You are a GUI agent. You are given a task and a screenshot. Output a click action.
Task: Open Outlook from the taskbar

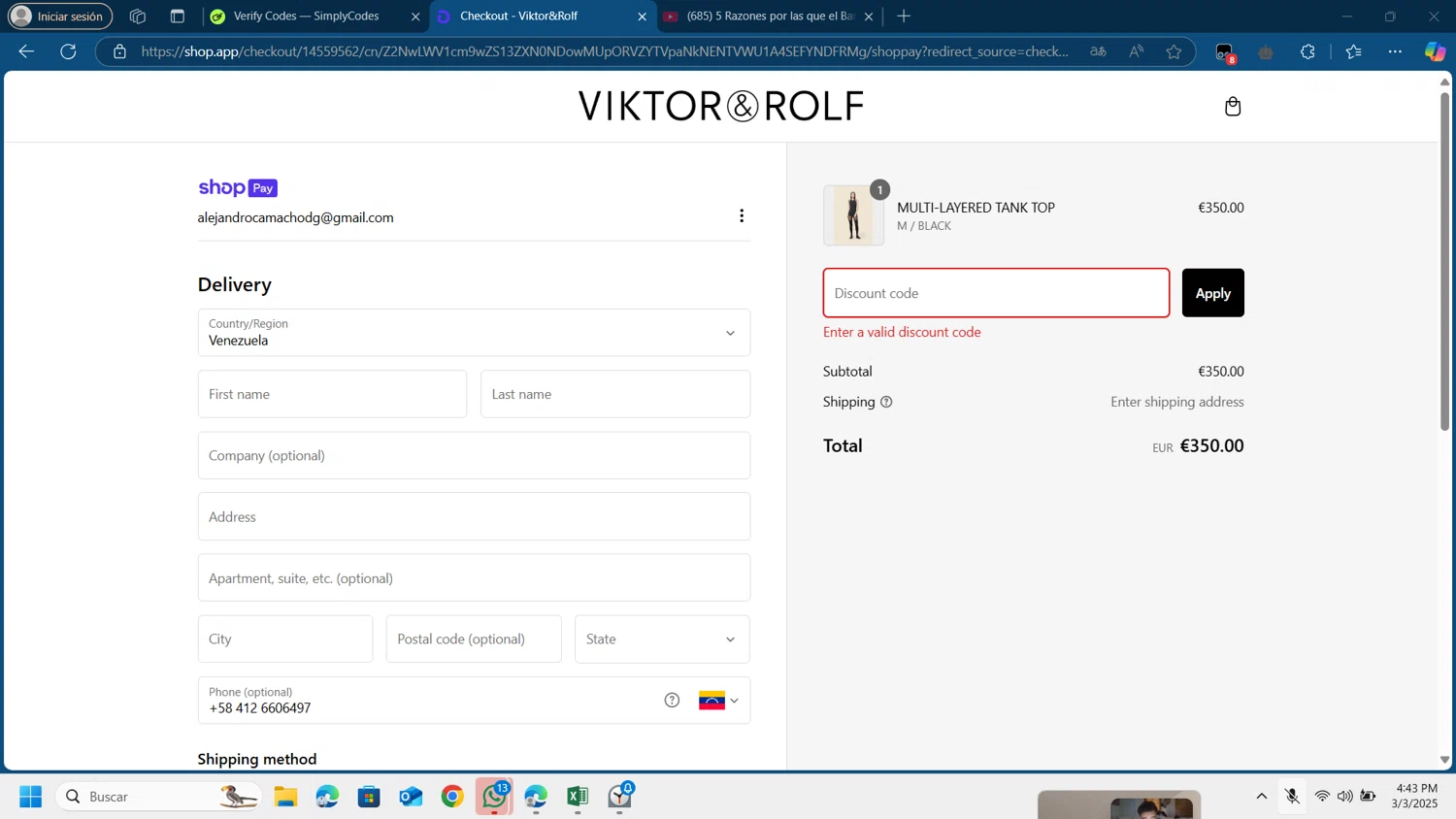(x=411, y=797)
